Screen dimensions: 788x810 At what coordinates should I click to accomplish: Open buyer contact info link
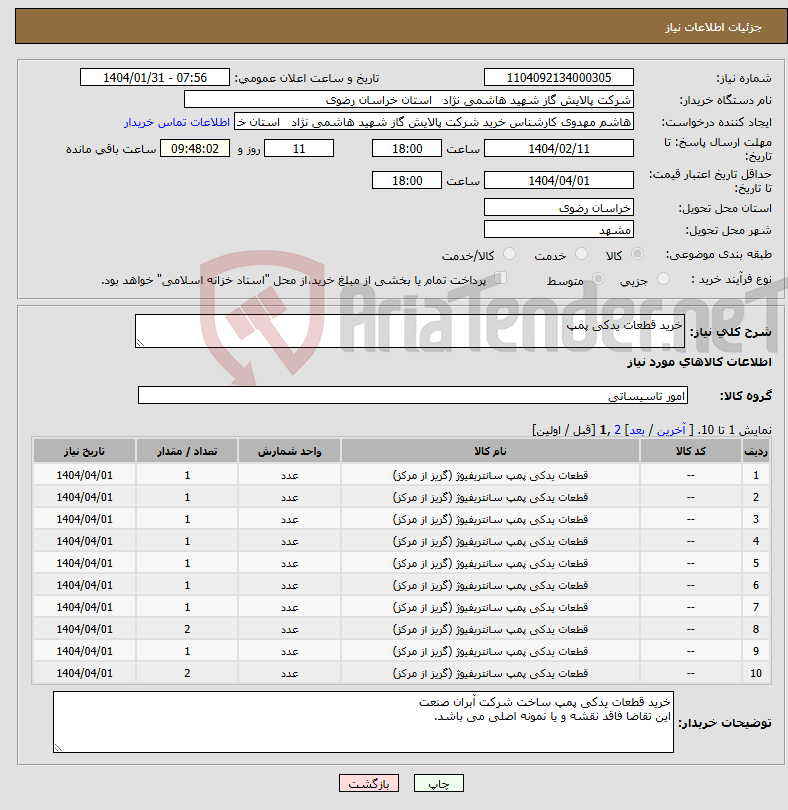[177, 122]
